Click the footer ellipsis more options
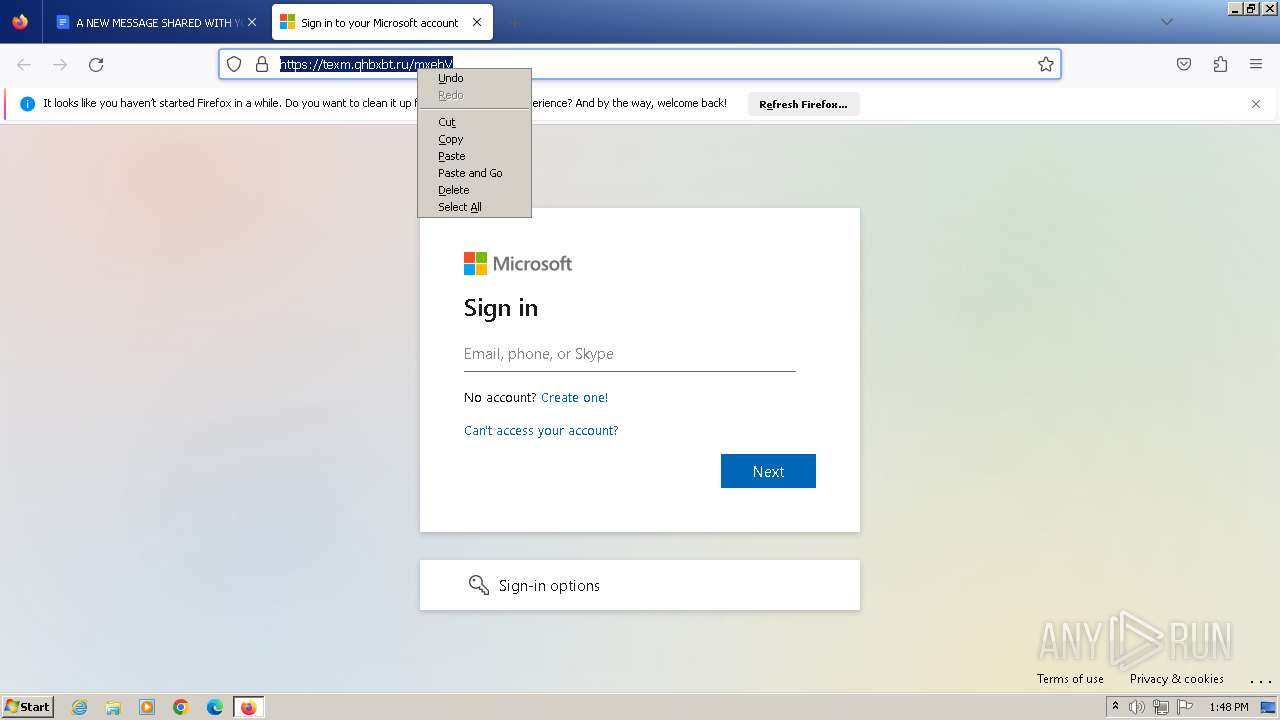The width and height of the screenshot is (1280, 720). (x=1260, y=680)
